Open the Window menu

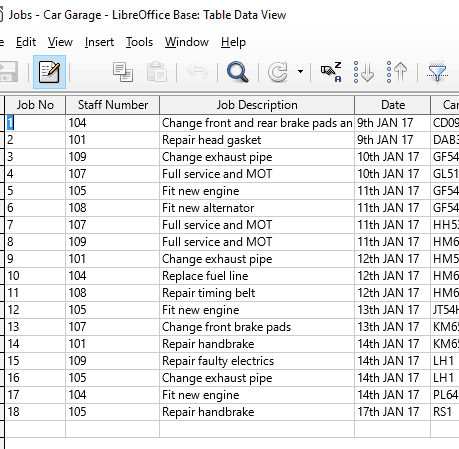(x=187, y=42)
